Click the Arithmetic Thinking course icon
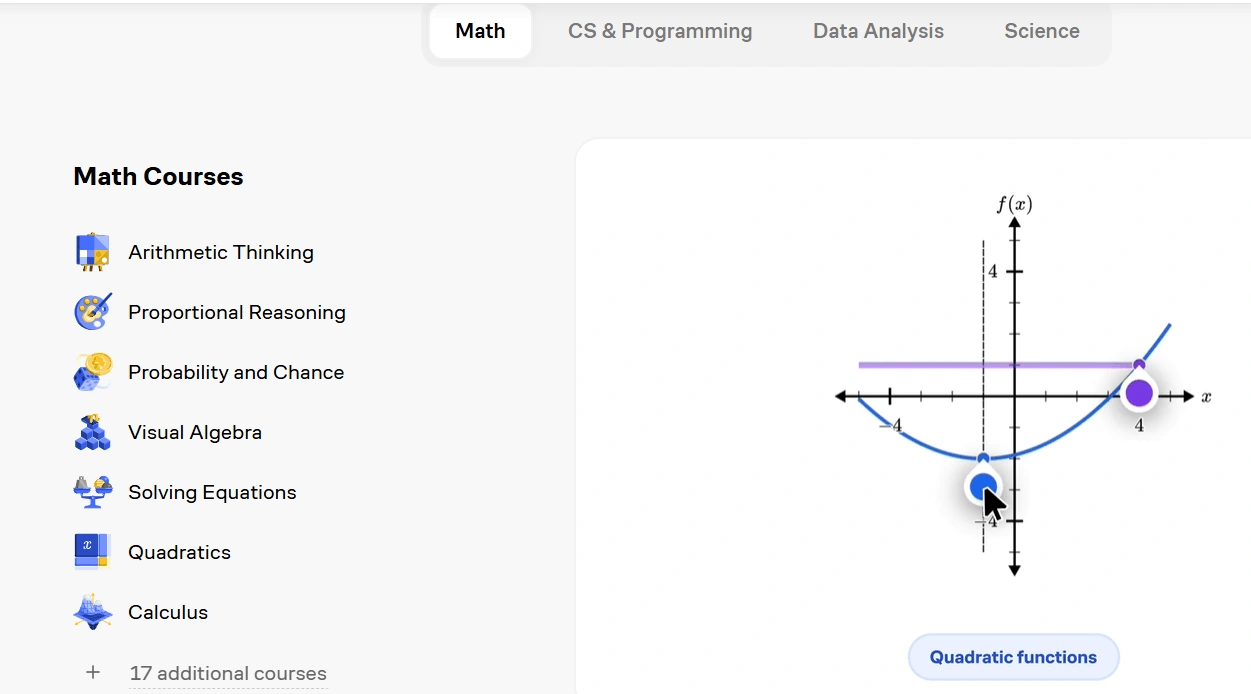The image size is (1251, 694). tap(93, 252)
